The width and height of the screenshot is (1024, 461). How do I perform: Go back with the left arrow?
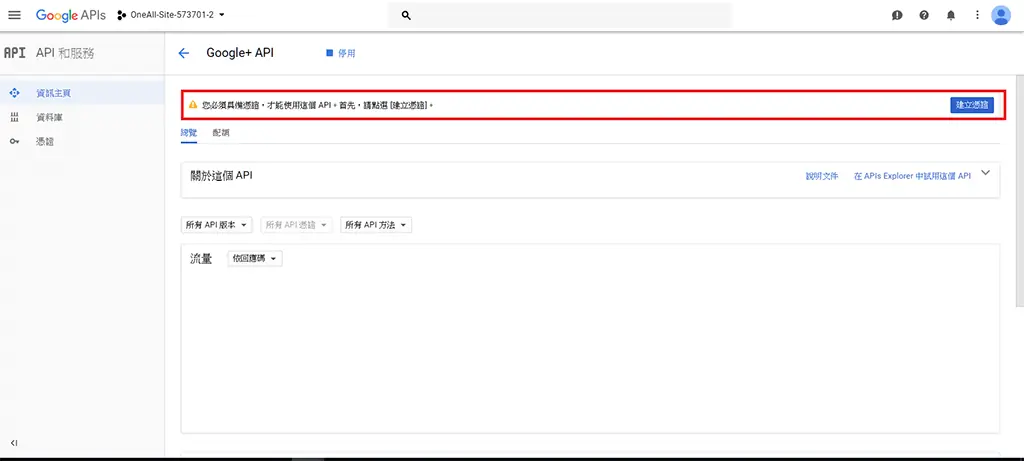(184, 54)
